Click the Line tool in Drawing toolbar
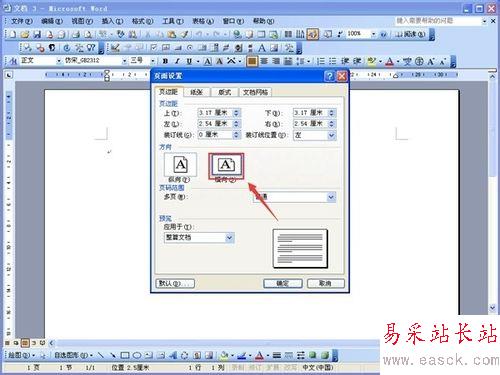Viewport: 500px width, 375px height. click(101, 356)
